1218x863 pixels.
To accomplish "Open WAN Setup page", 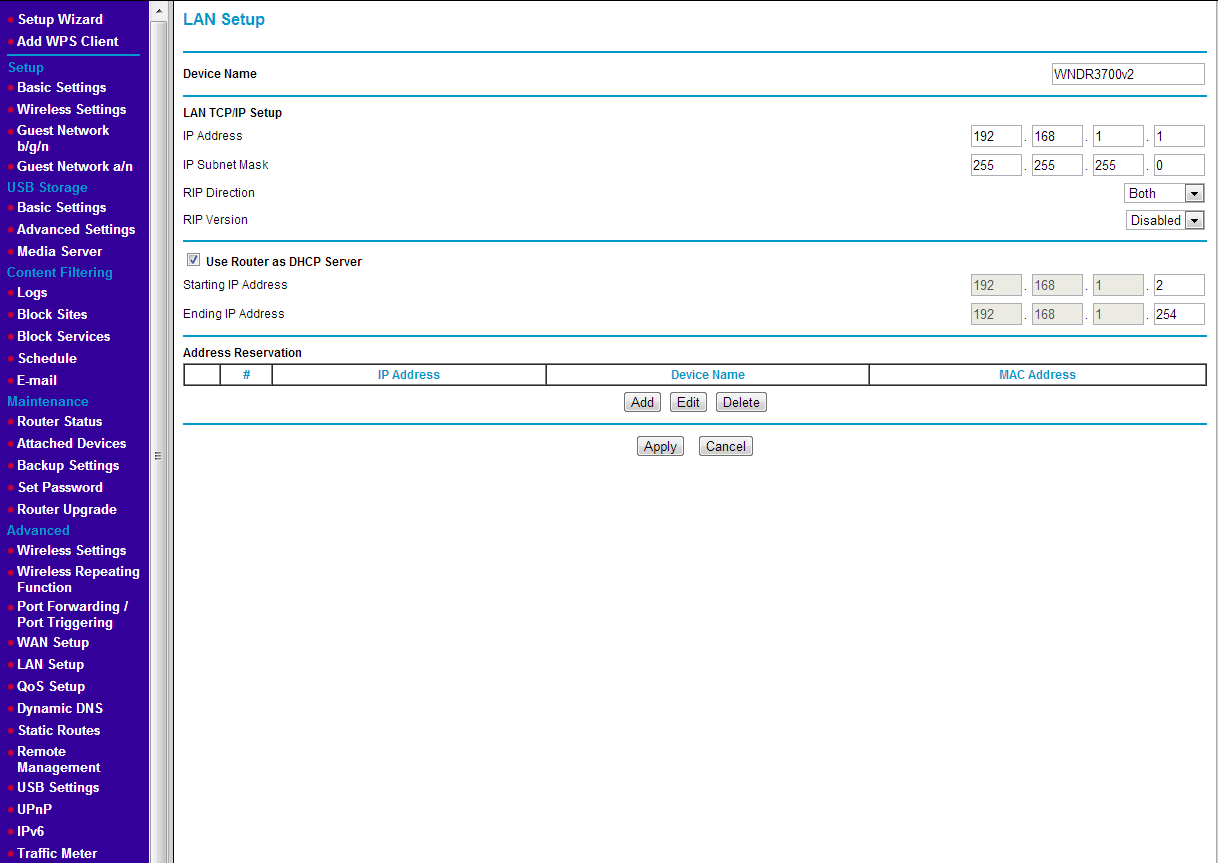I will 52,642.
